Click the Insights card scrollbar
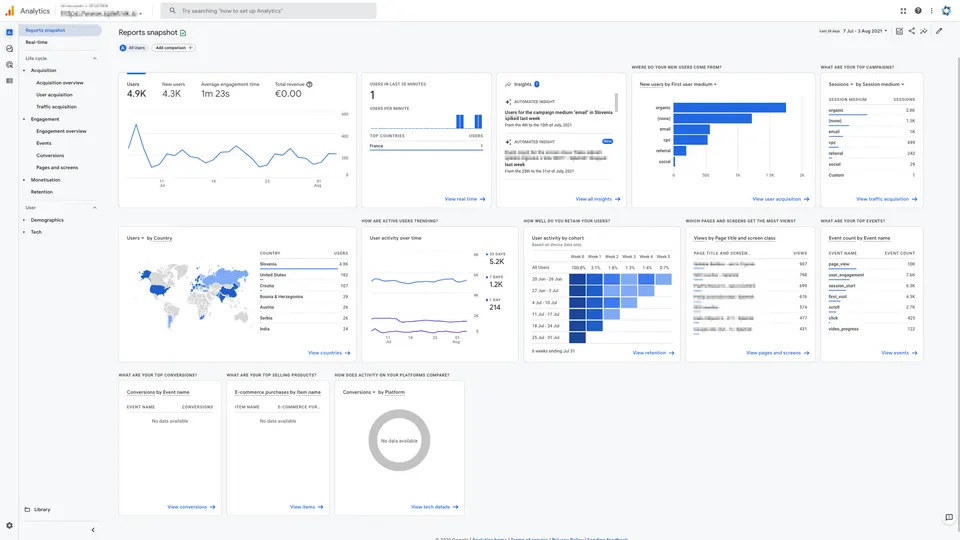The width and height of the screenshot is (960, 540). [616, 102]
